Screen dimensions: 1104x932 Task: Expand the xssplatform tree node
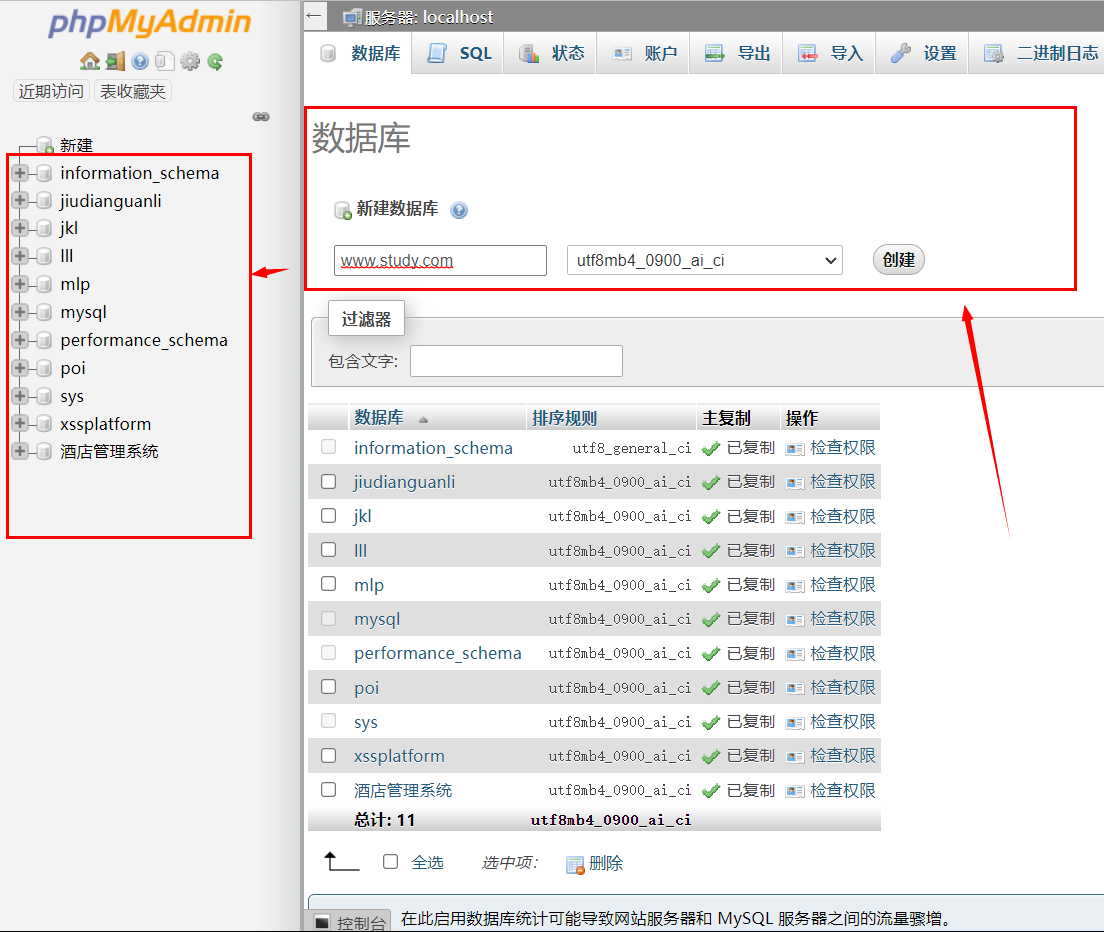(20, 423)
